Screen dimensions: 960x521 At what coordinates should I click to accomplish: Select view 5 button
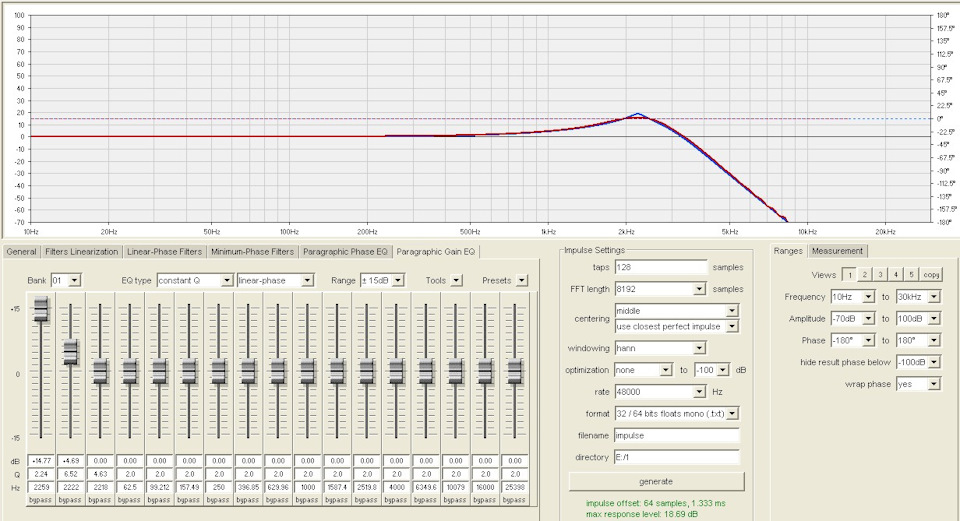click(x=912, y=274)
